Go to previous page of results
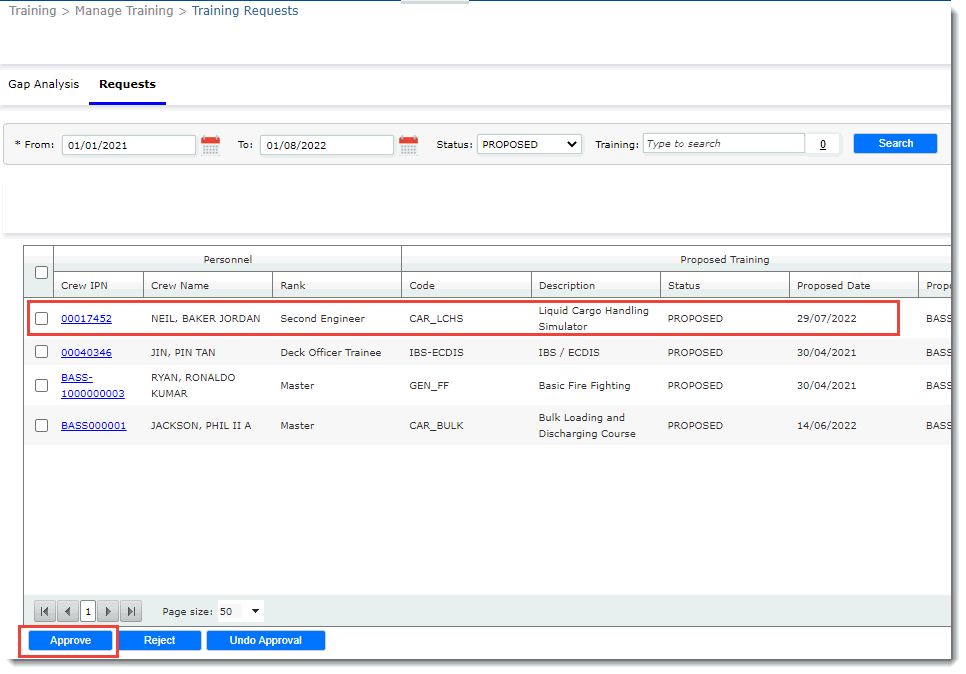 (x=67, y=611)
